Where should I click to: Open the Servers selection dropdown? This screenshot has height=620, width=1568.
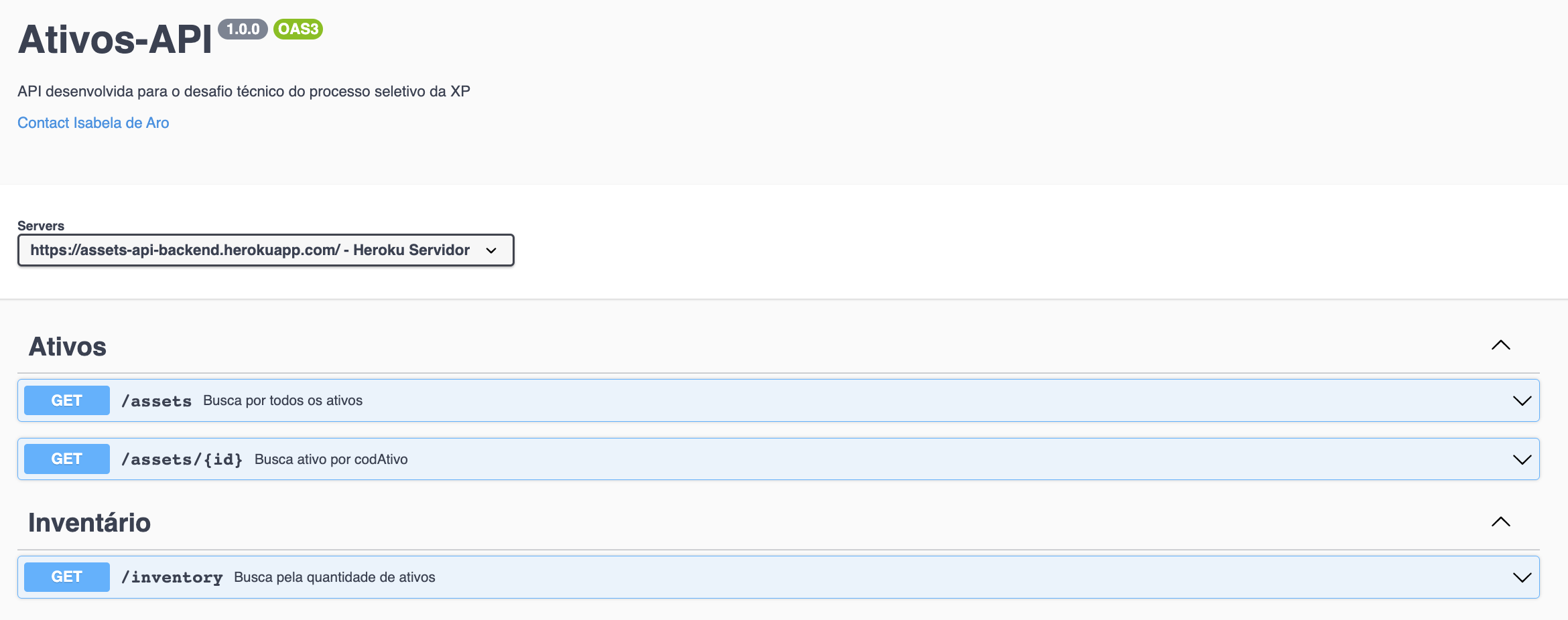coord(266,250)
